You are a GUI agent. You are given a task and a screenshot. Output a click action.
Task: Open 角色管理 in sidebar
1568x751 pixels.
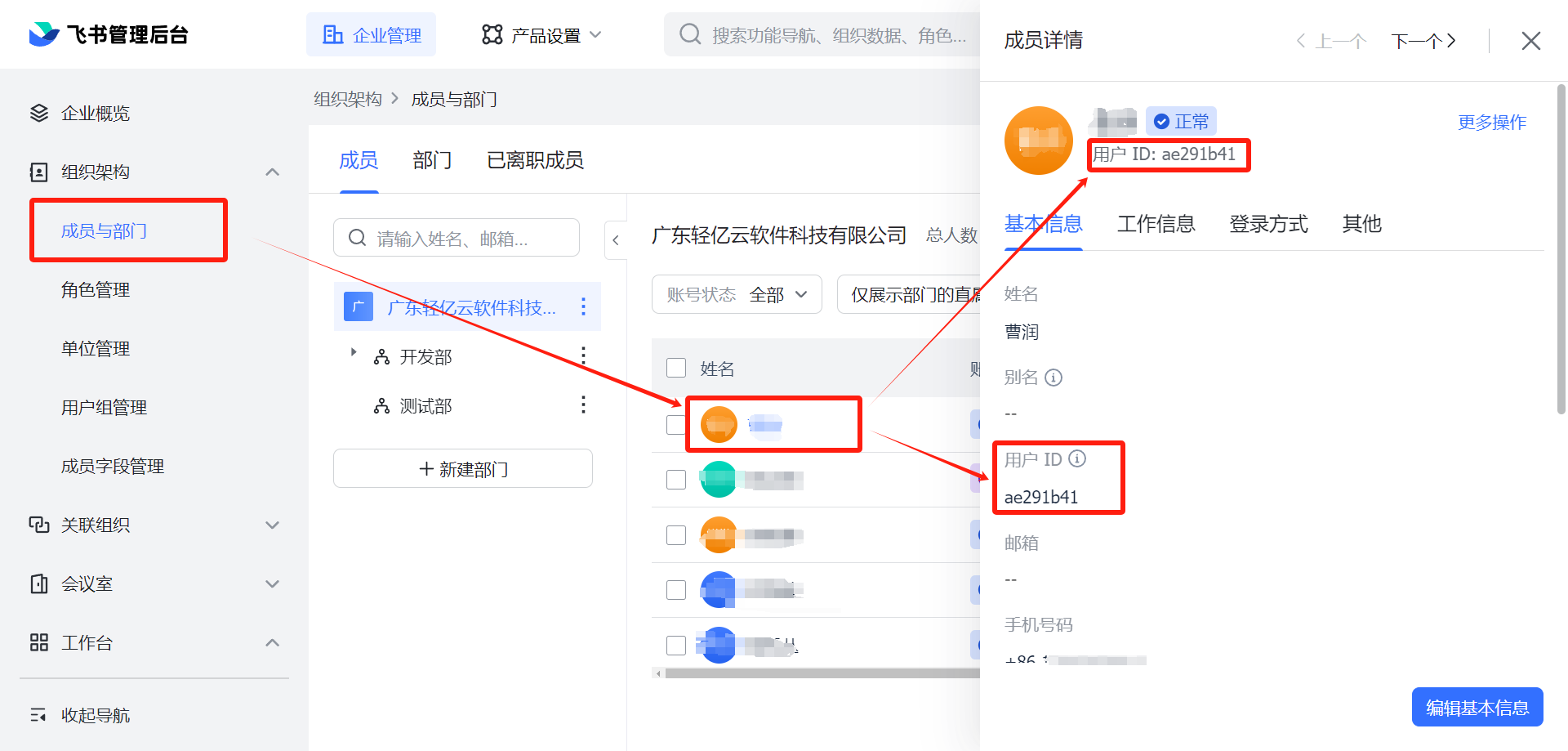click(x=96, y=289)
